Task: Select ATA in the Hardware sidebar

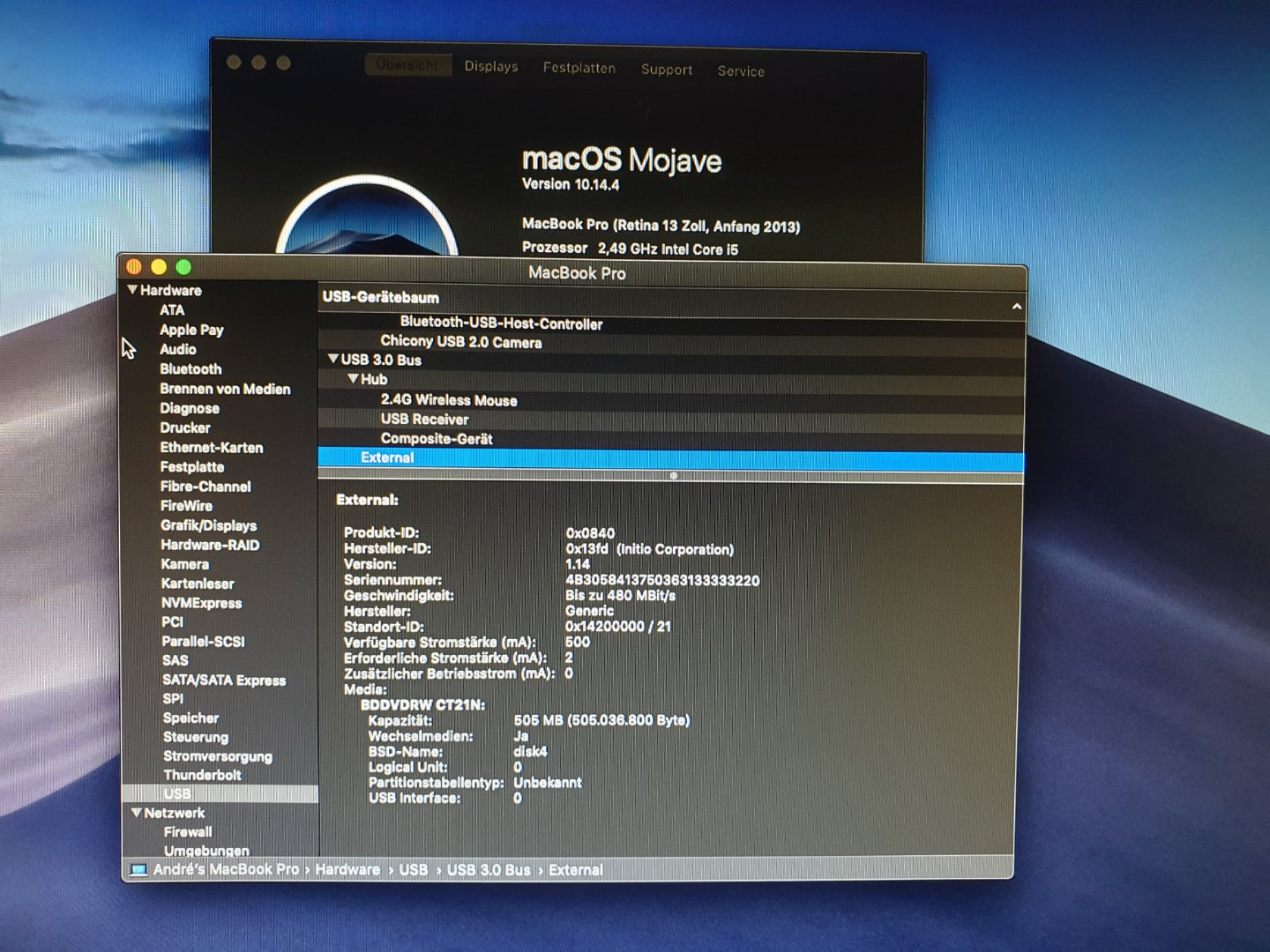Action: (172, 310)
